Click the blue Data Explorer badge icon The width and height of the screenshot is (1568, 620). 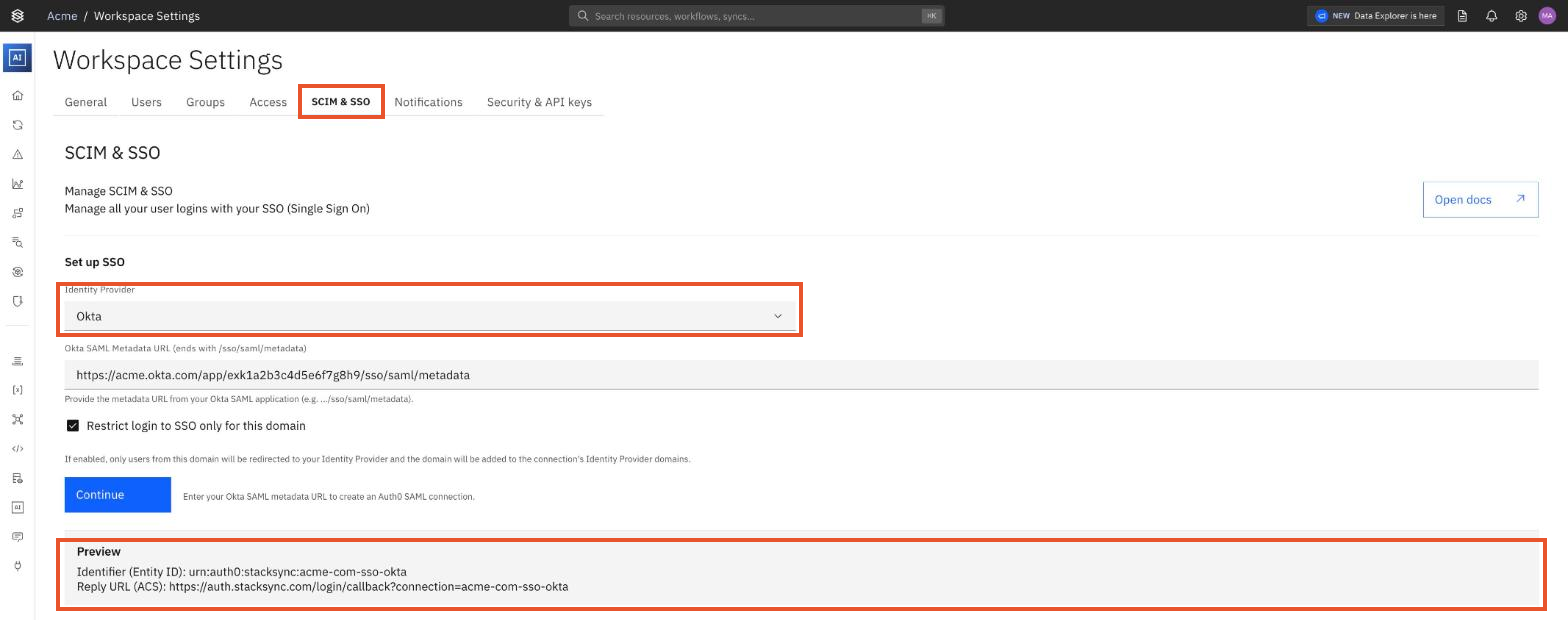tap(1321, 16)
